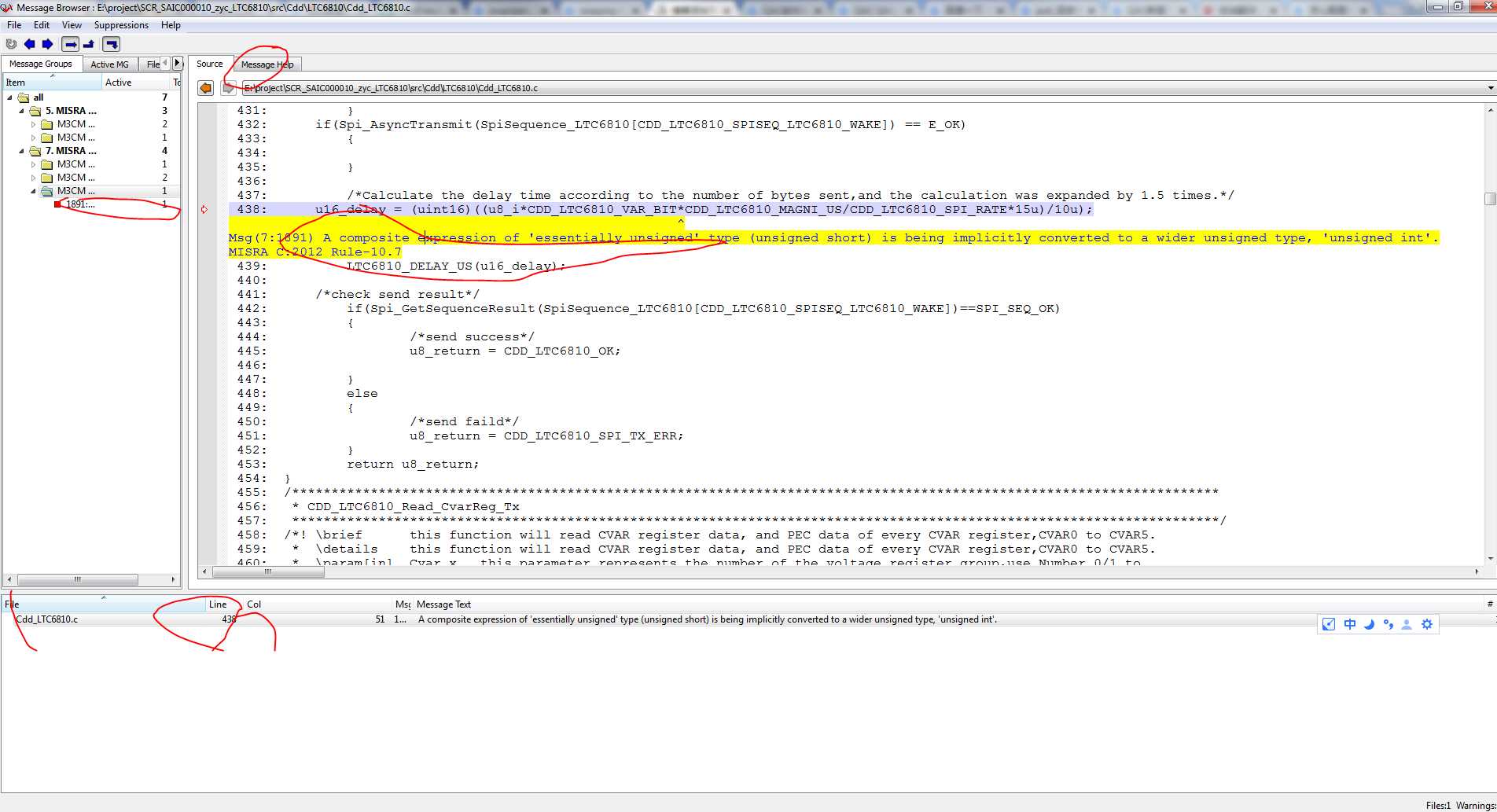
Task: Click the 'A composite expression of...' message text
Action: 708,619
